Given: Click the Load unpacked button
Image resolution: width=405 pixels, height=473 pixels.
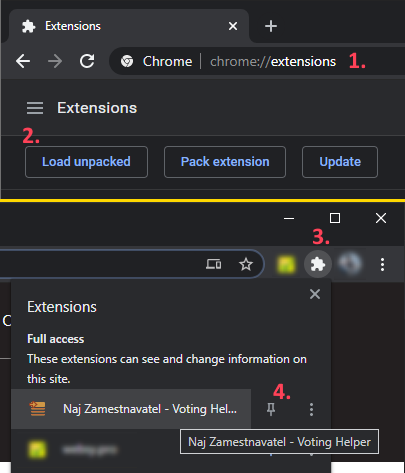Looking at the screenshot, I should [86, 162].
